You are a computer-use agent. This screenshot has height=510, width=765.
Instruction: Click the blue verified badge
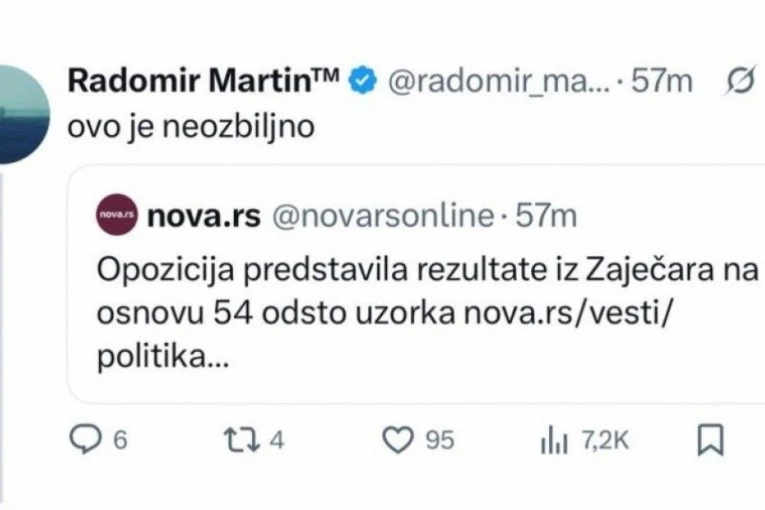point(361,83)
